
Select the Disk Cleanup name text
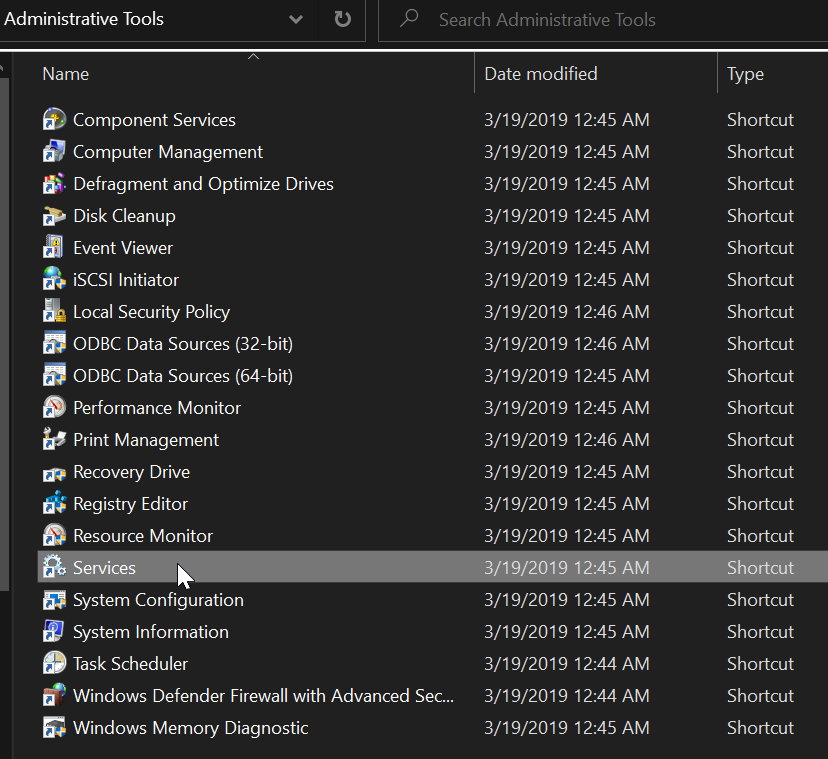pos(124,216)
